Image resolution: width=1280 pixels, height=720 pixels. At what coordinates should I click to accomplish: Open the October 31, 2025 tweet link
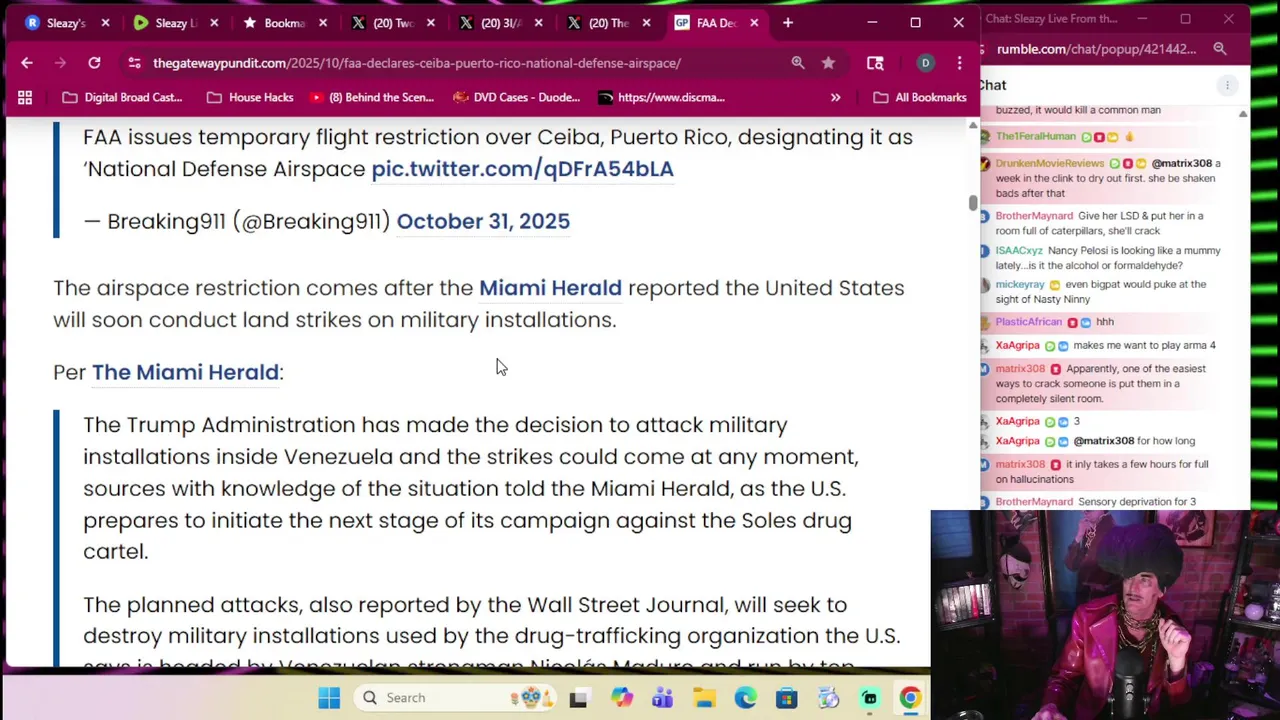(x=483, y=221)
